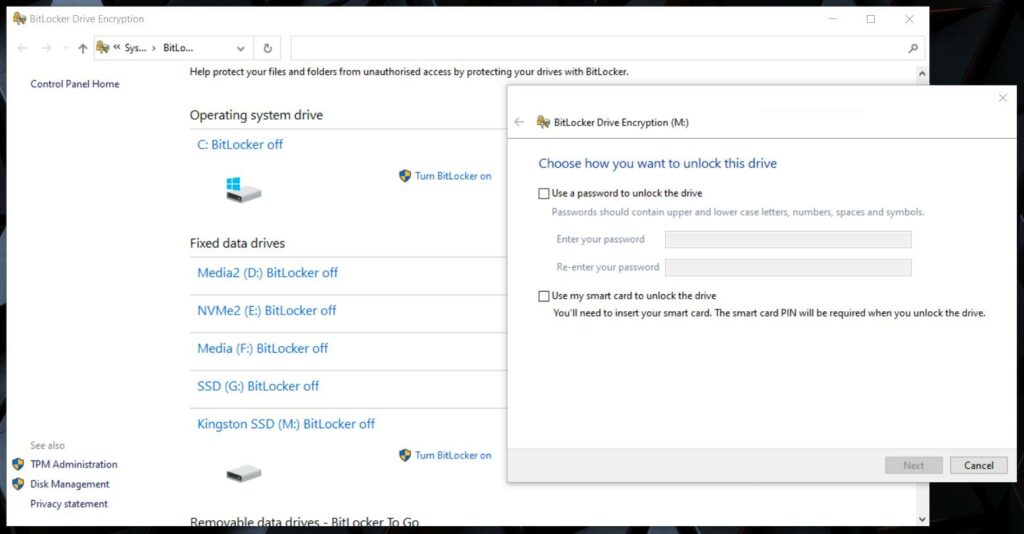Open the Privacy statement link
This screenshot has height=534, width=1024.
click(69, 504)
